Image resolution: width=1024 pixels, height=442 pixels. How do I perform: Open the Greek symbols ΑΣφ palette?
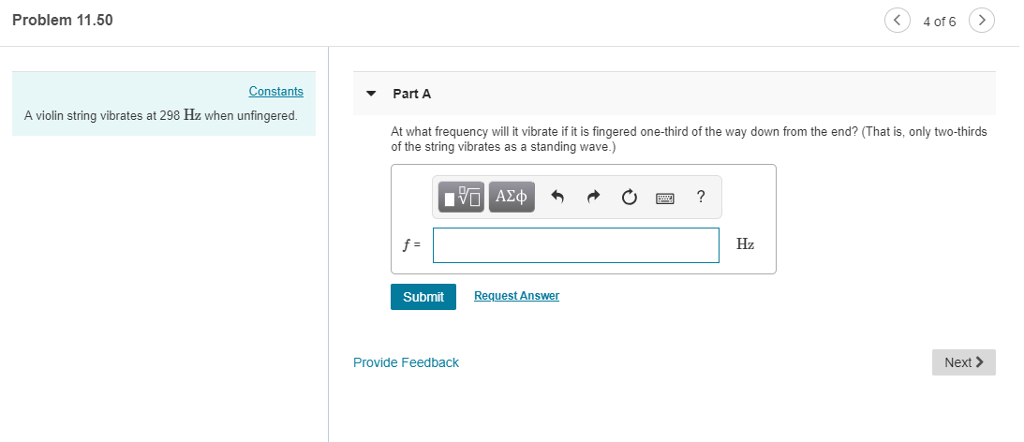(x=511, y=197)
